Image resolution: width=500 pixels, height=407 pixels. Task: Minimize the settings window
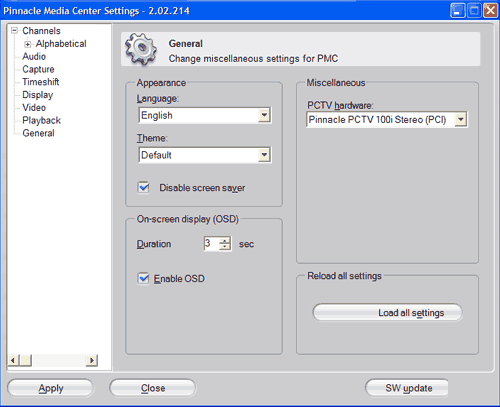coord(457,11)
